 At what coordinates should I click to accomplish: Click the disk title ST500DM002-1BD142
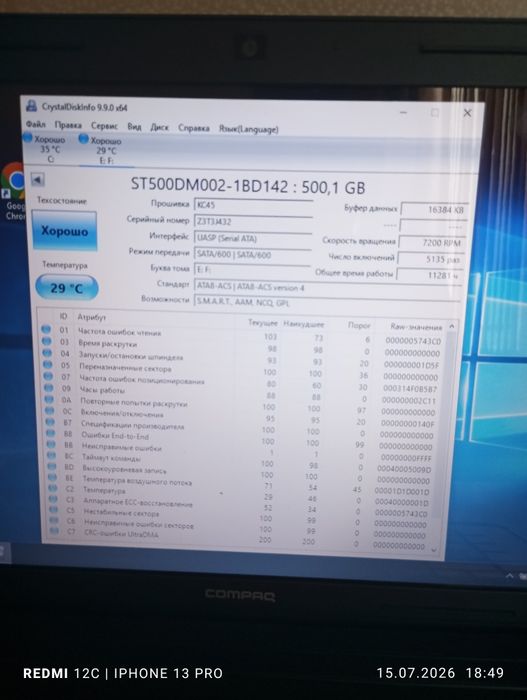pyautogui.click(x=209, y=184)
